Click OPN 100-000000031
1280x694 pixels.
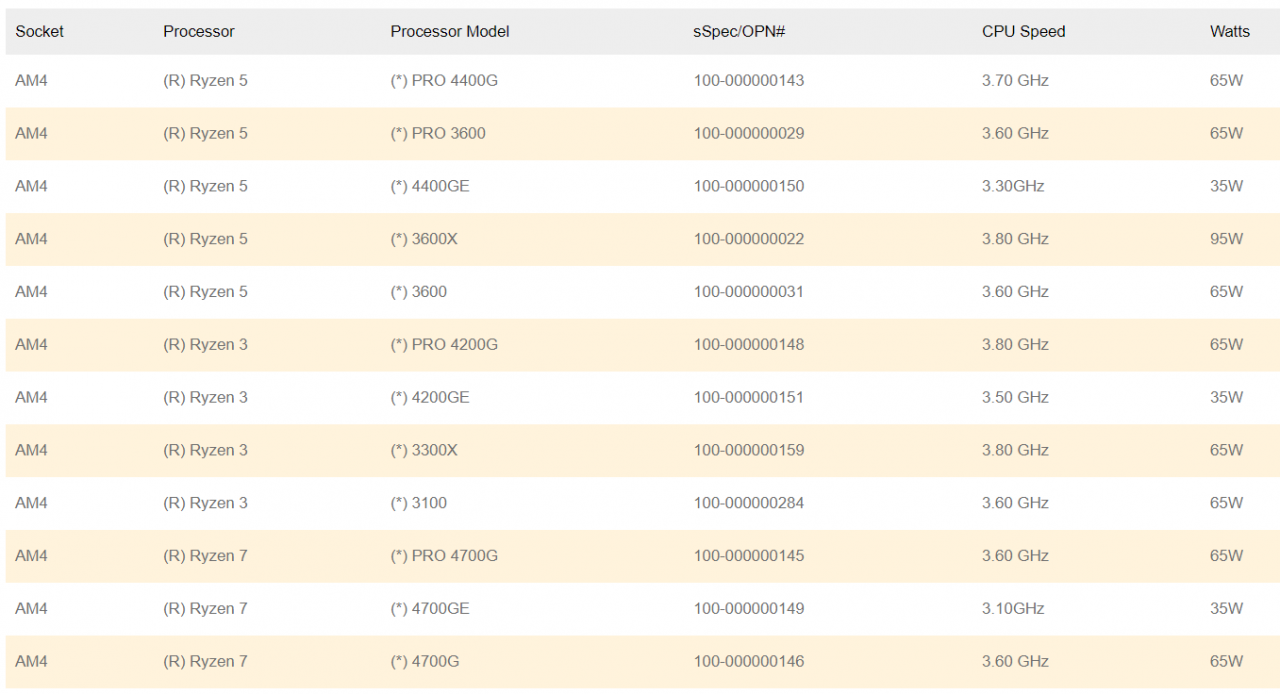pyautogui.click(x=749, y=292)
